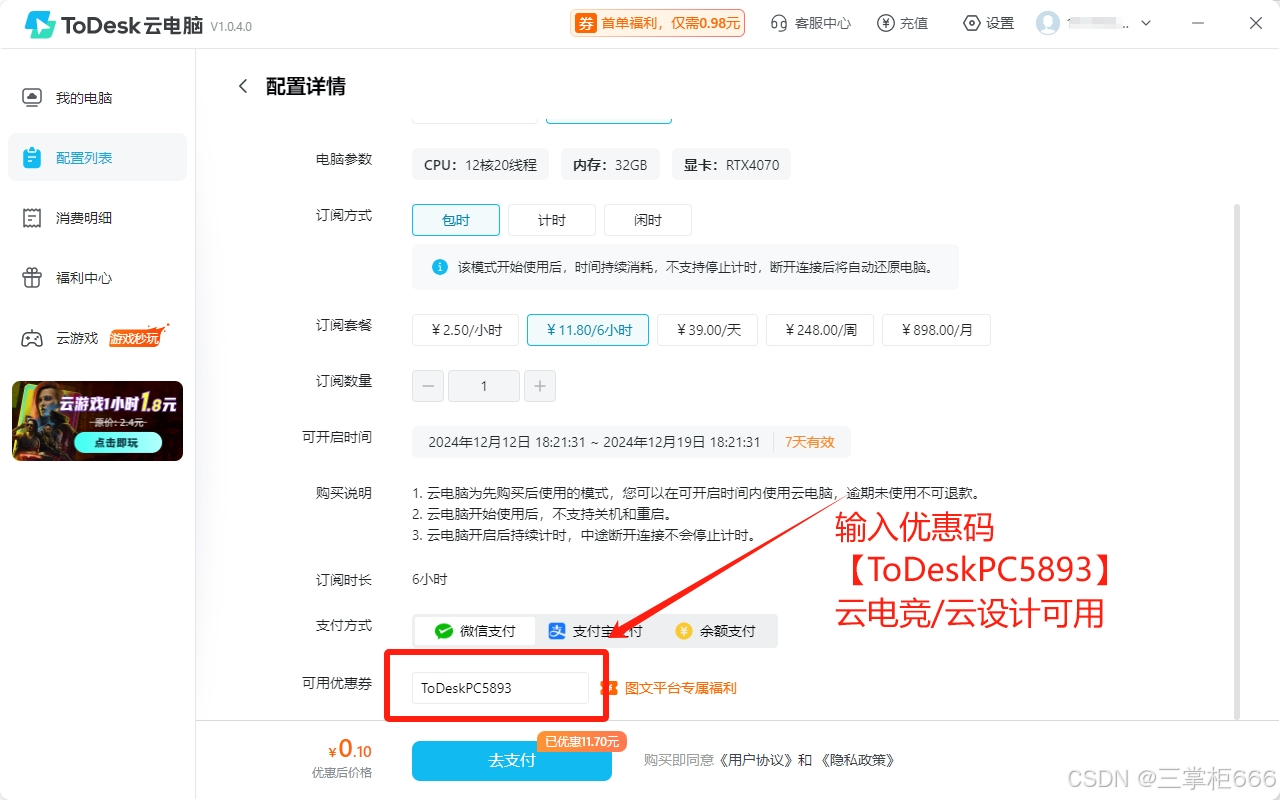This screenshot has width=1280, height=800.
Task: Click the user avatar icon
Action: pyautogui.click(x=1048, y=23)
